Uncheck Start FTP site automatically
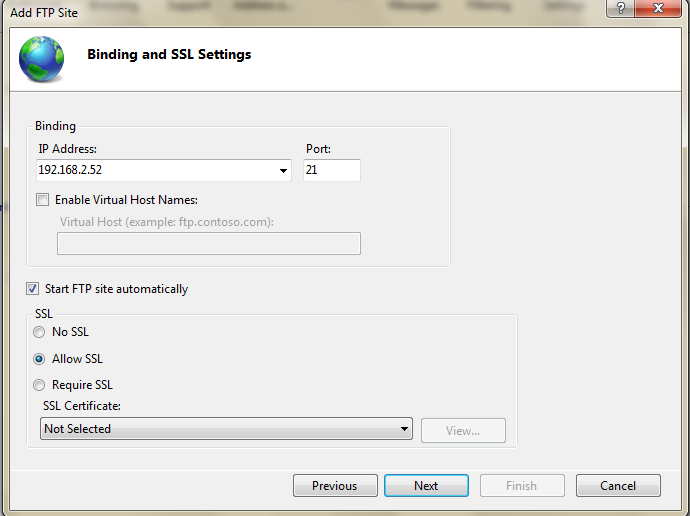690x516 pixels. point(33,289)
